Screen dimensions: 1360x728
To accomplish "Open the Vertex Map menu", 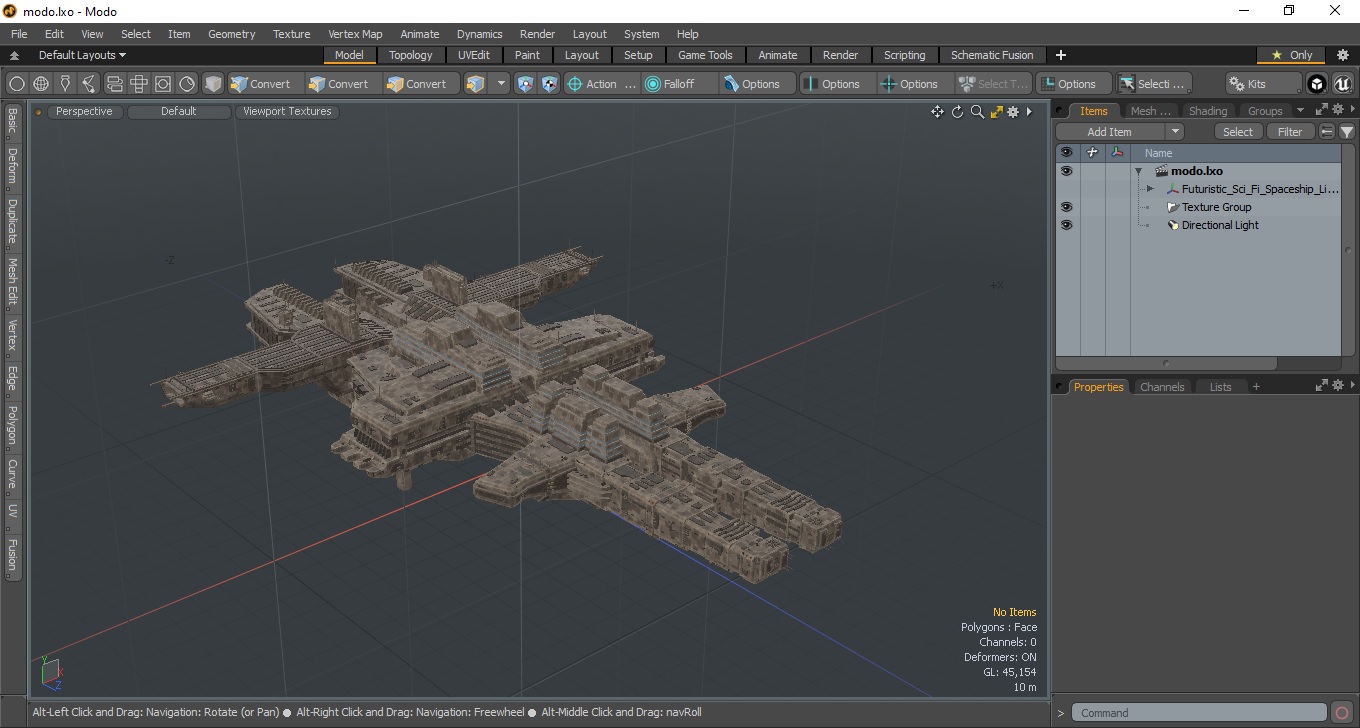I will 355,34.
